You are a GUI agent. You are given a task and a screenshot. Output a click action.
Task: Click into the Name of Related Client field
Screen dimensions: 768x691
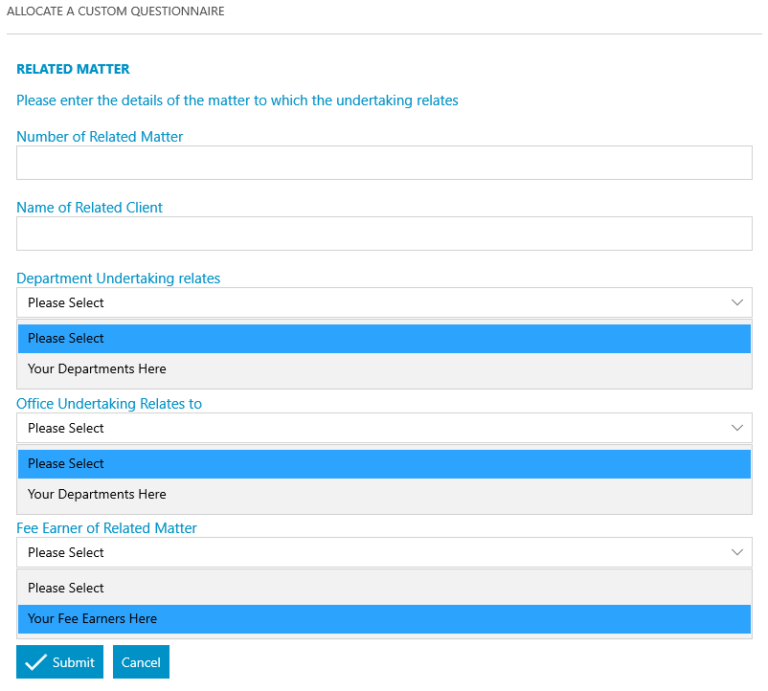tap(383, 234)
